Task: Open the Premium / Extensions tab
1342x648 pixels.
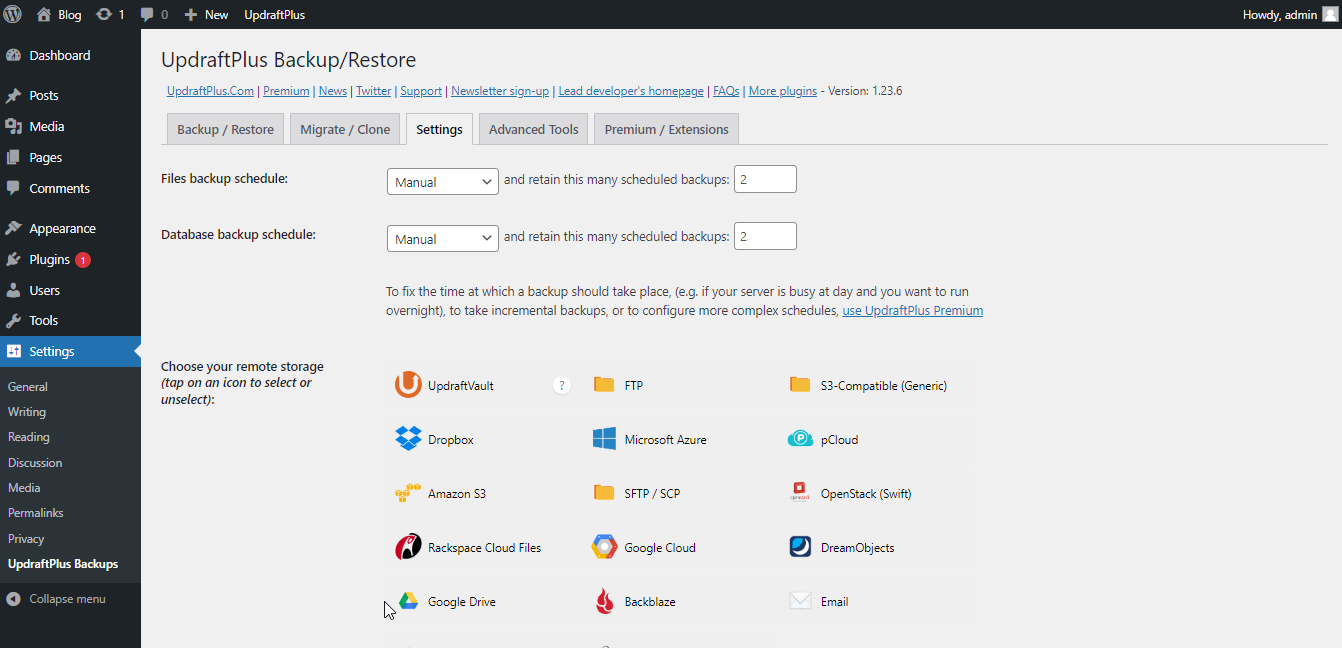Action: point(666,129)
